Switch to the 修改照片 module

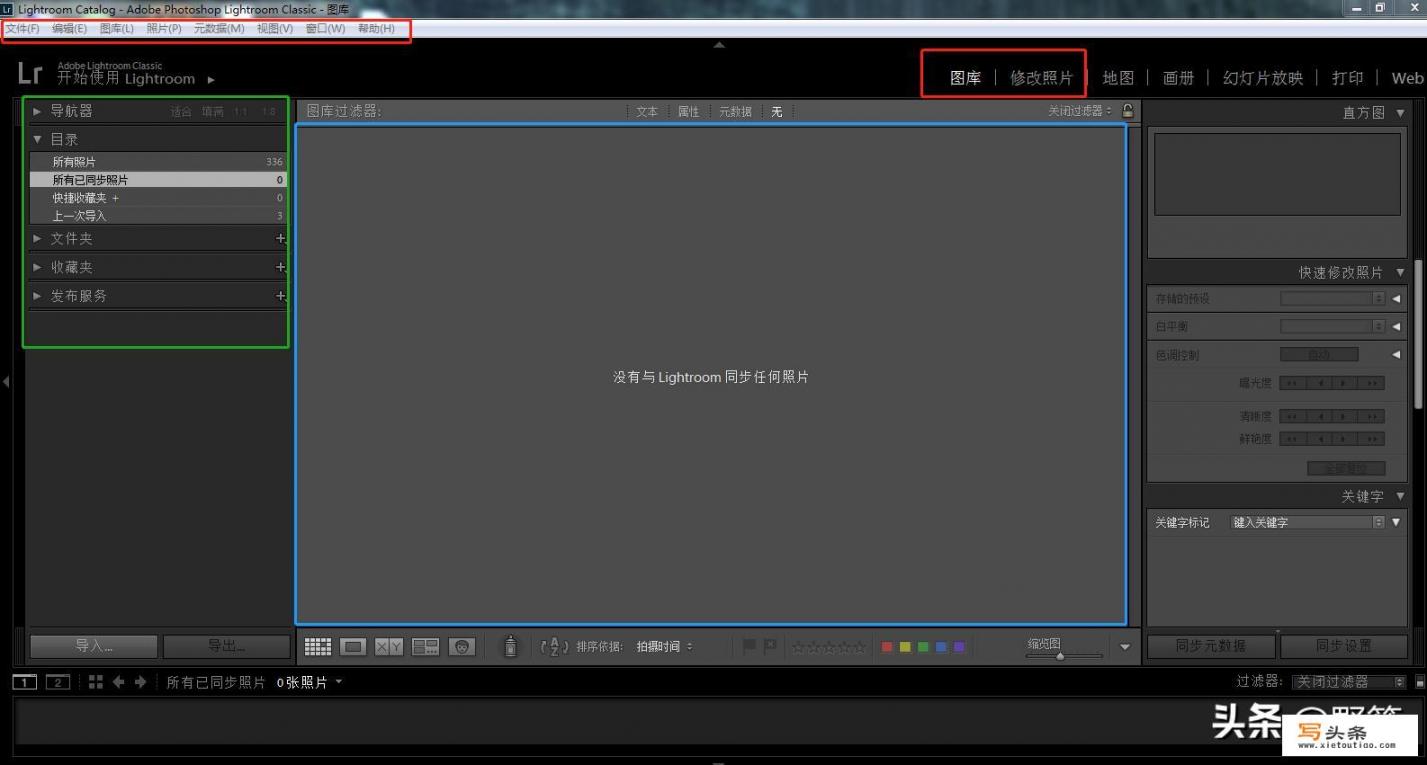point(1041,78)
